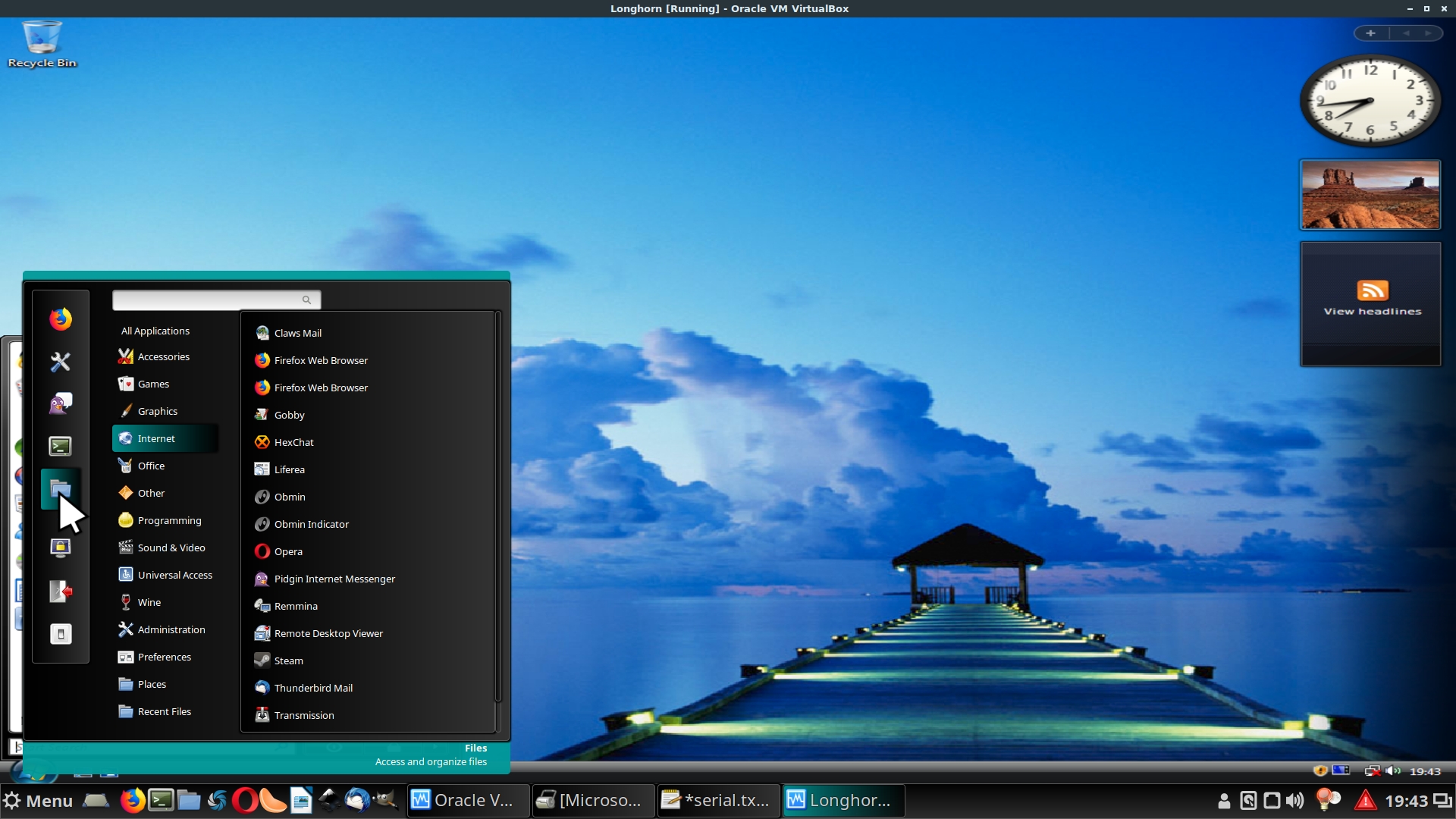Click the Opera launcher in the taskbar

click(244, 801)
